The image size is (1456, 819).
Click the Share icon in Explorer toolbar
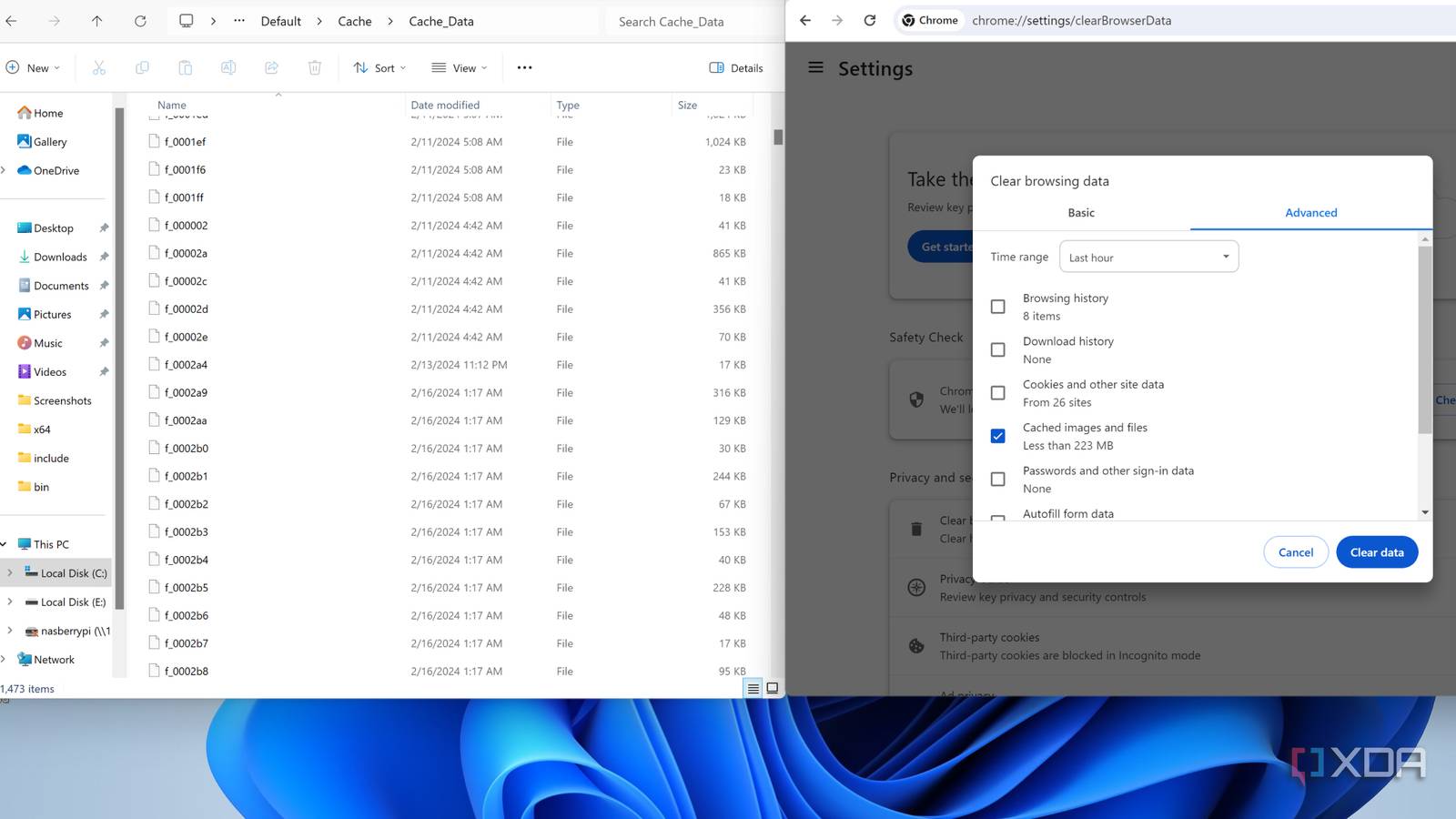tap(271, 67)
